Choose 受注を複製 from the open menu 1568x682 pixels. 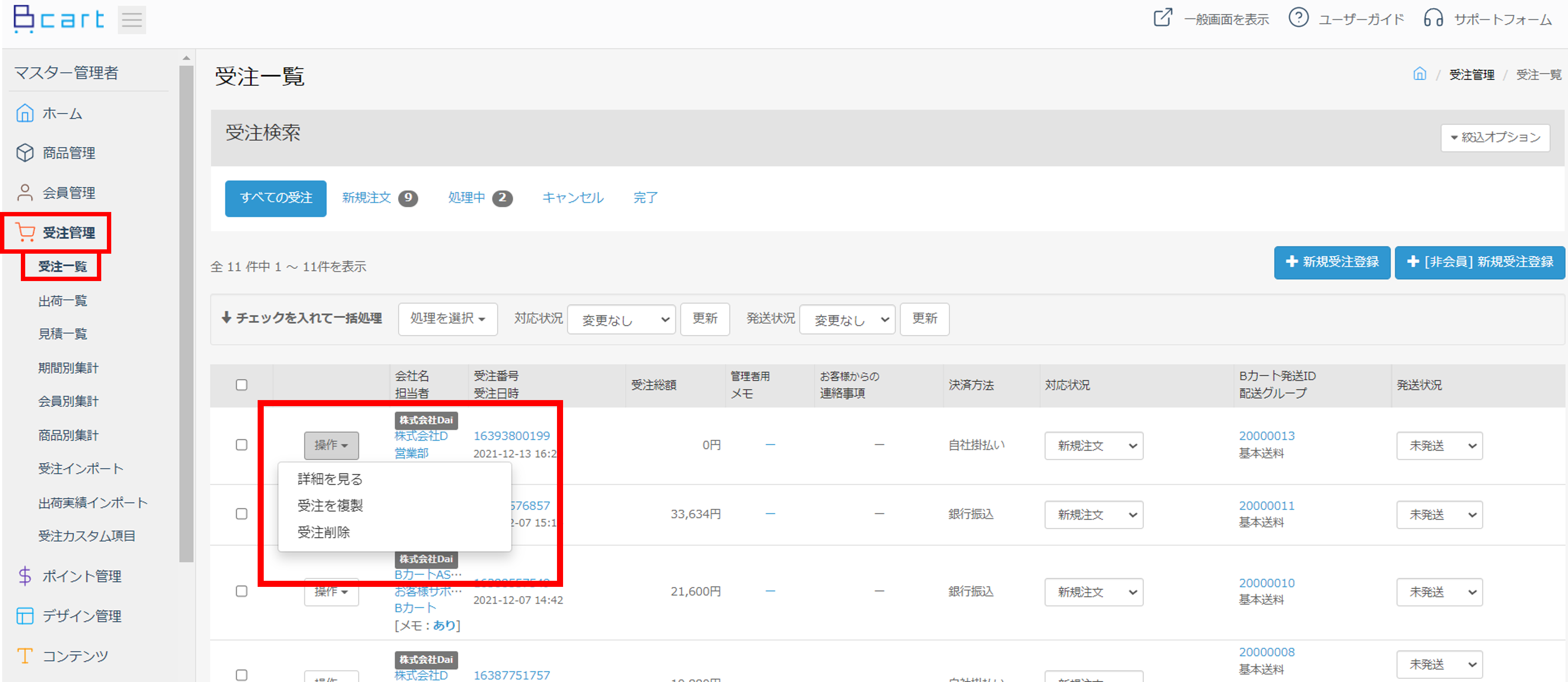click(x=330, y=506)
